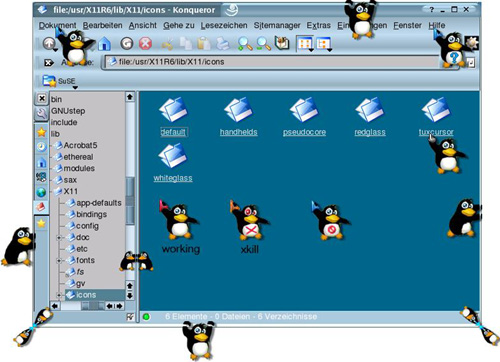Screen dimensions: 500x362
Task: Open the default folder
Action: pyautogui.click(x=173, y=117)
